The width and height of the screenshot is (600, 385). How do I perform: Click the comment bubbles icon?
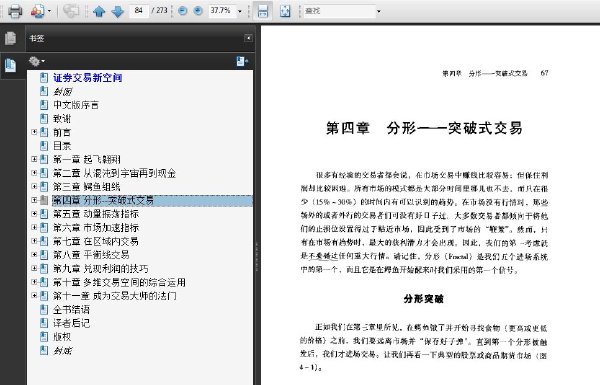click(71, 11)
